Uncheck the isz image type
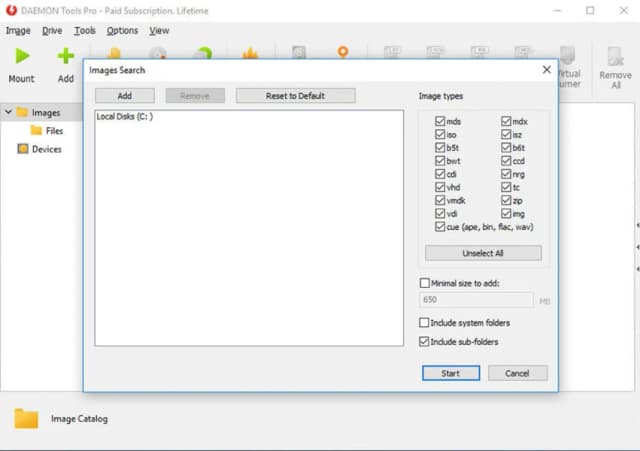 pos(506,134)
